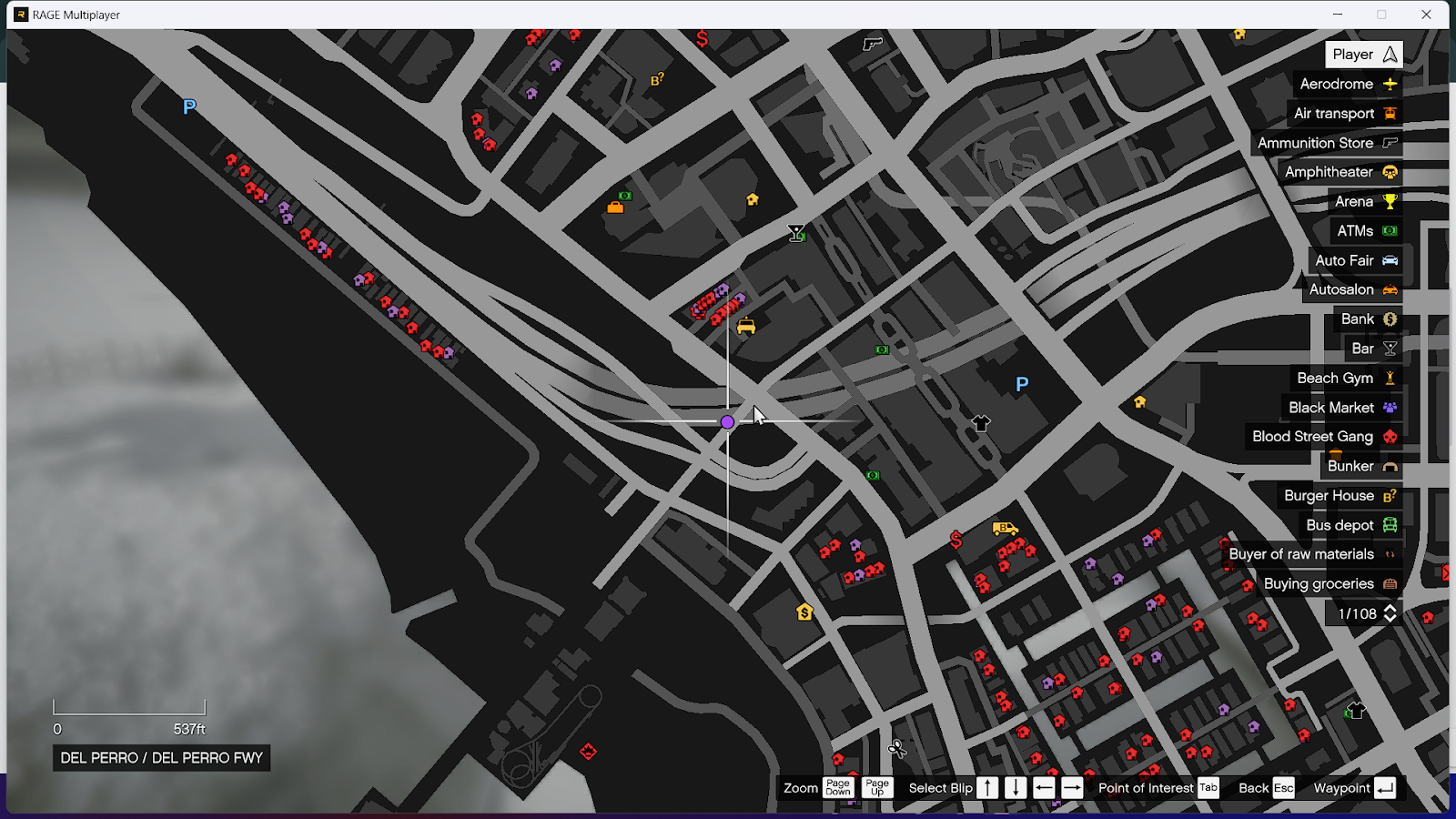The image size is (1456, 819).
Task: Click the green ATM blip on freeway
Action: coord(882,349)
